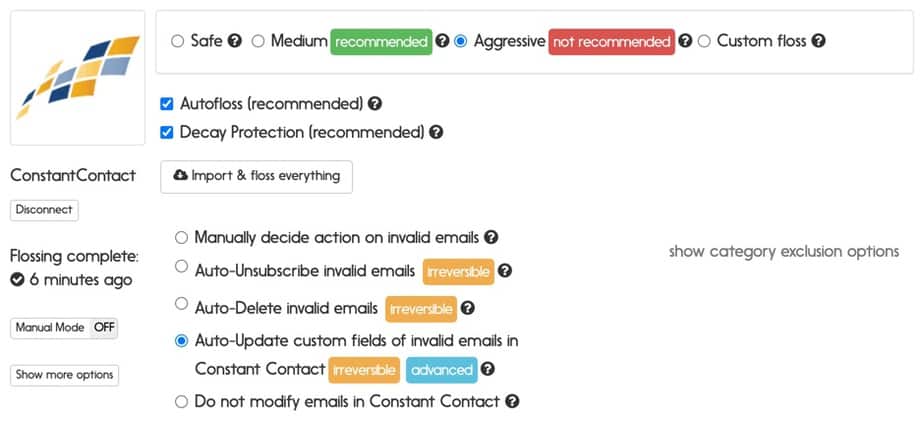The height and width of the screenshot is (423, 924).
Task: Click the ConstantContact logo thumbnail
Action: pos(78,78)
